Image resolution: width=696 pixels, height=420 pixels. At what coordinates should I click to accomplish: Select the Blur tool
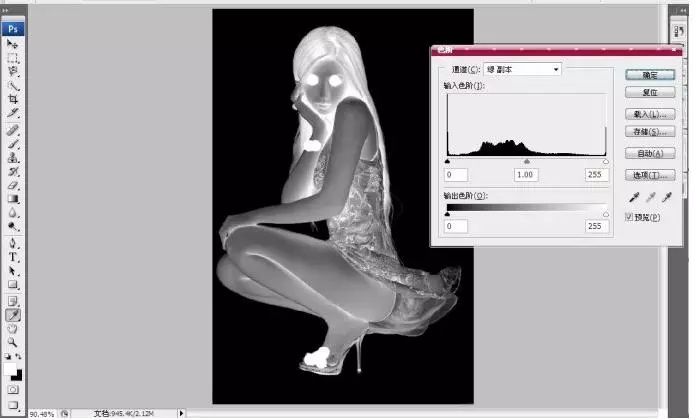click(12, 213)
